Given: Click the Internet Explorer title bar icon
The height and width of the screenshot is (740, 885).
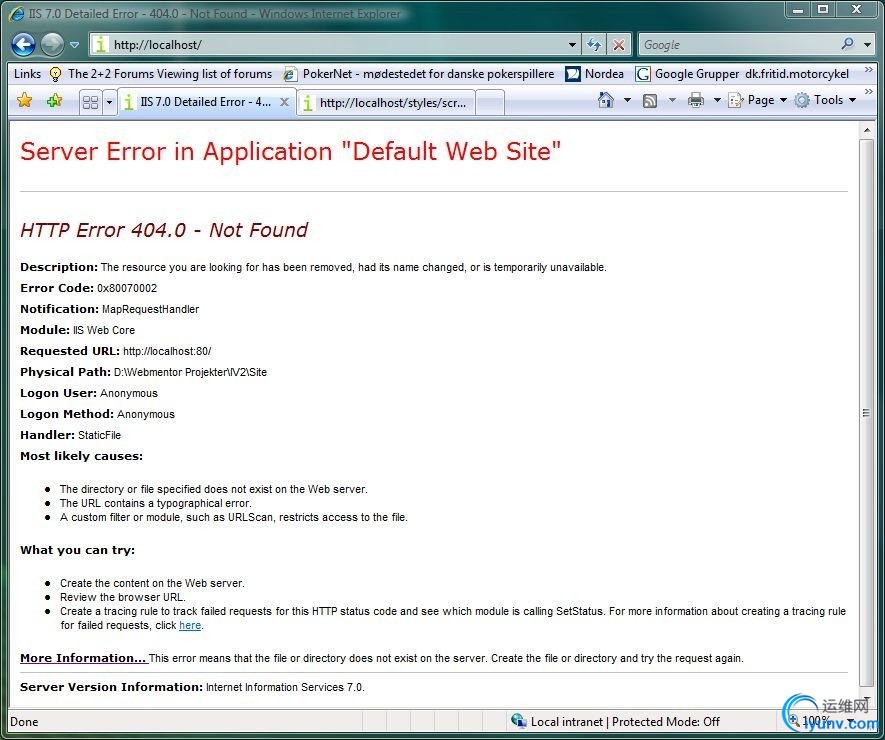Looking at the screenshot, I should (x=16, y=14).
